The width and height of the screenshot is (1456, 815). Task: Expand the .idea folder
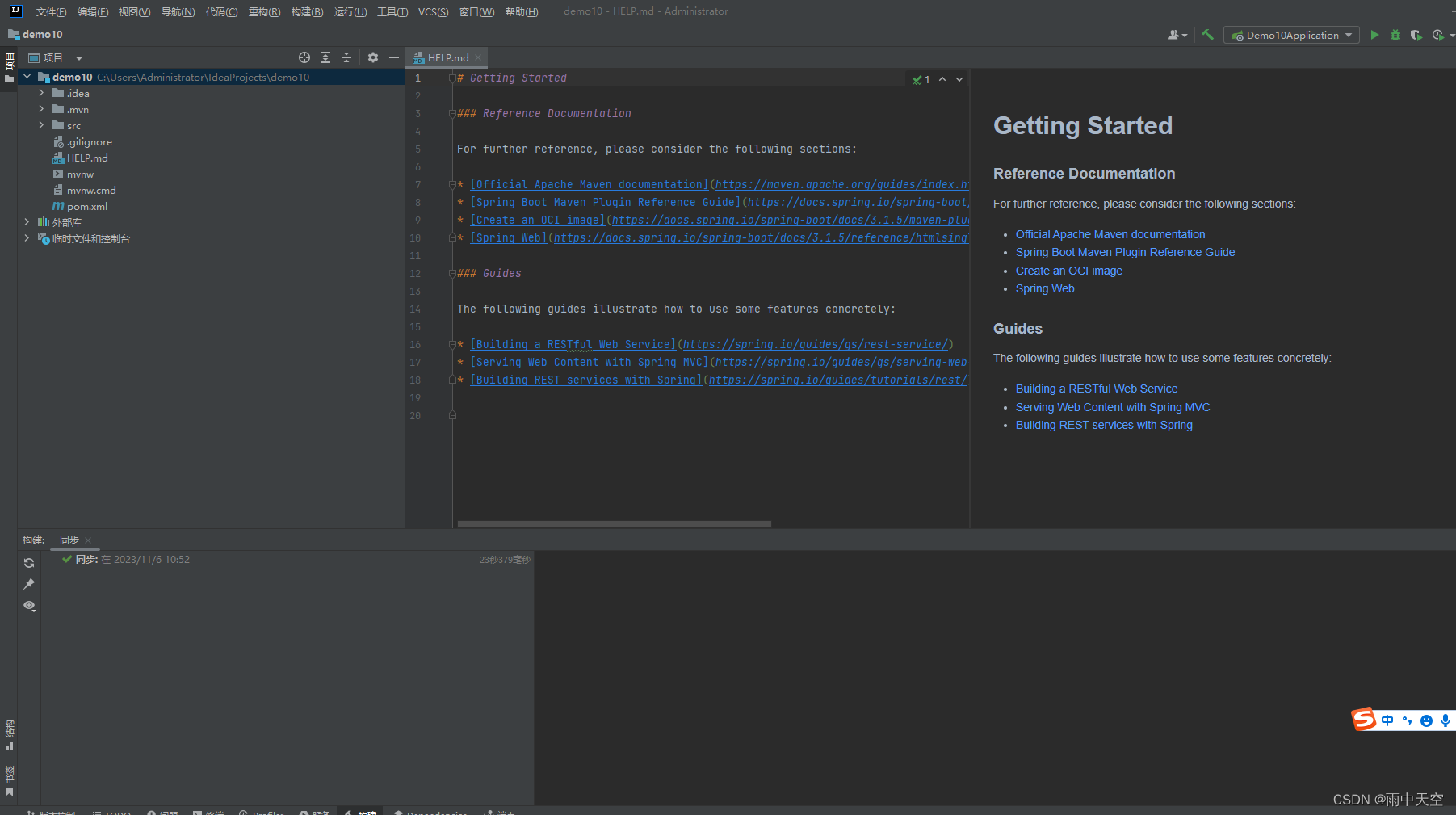pyautogui.click(x=41, y=93)
